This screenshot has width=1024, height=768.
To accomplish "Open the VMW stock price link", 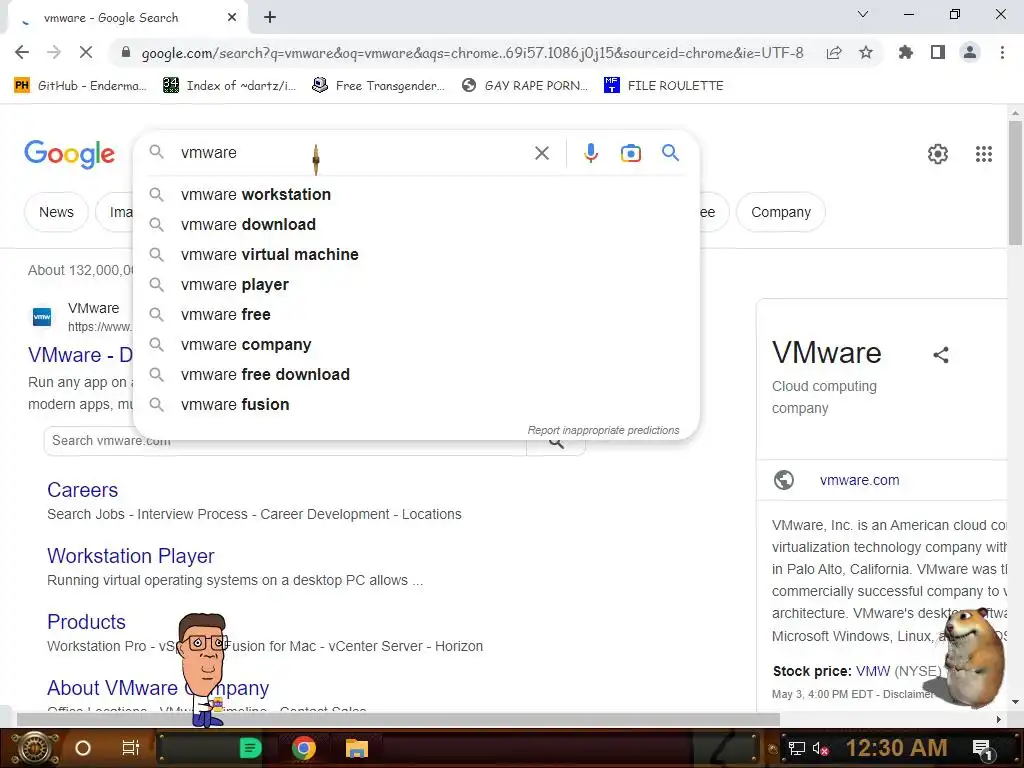I will coord(873,671).
